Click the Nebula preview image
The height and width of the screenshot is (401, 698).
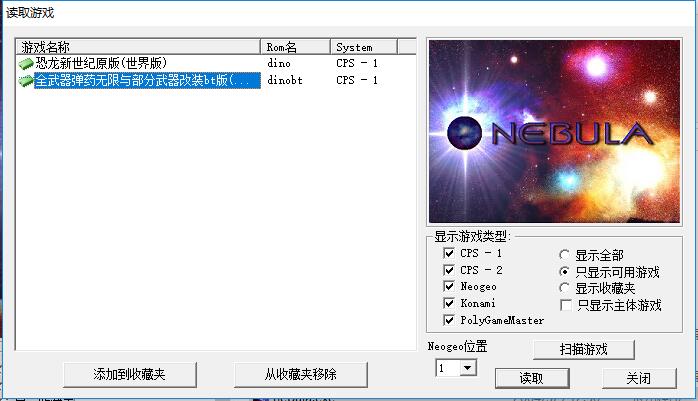(x=554, y=131)
